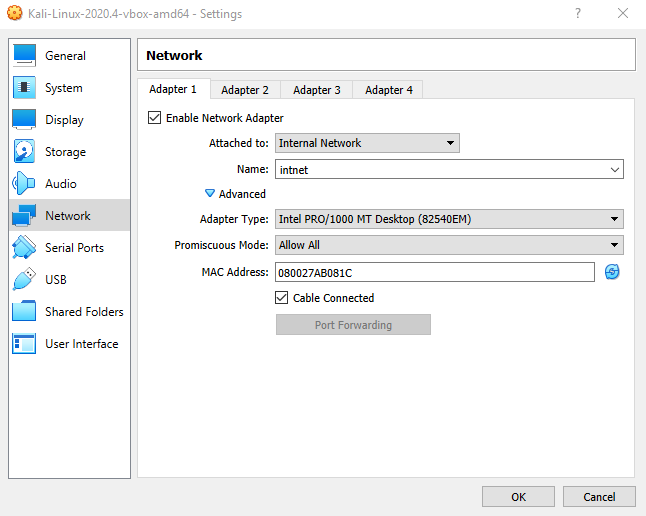Open the User Interface settings icon
The width and height of the screenshot is (646, 516).
(24, 344)
